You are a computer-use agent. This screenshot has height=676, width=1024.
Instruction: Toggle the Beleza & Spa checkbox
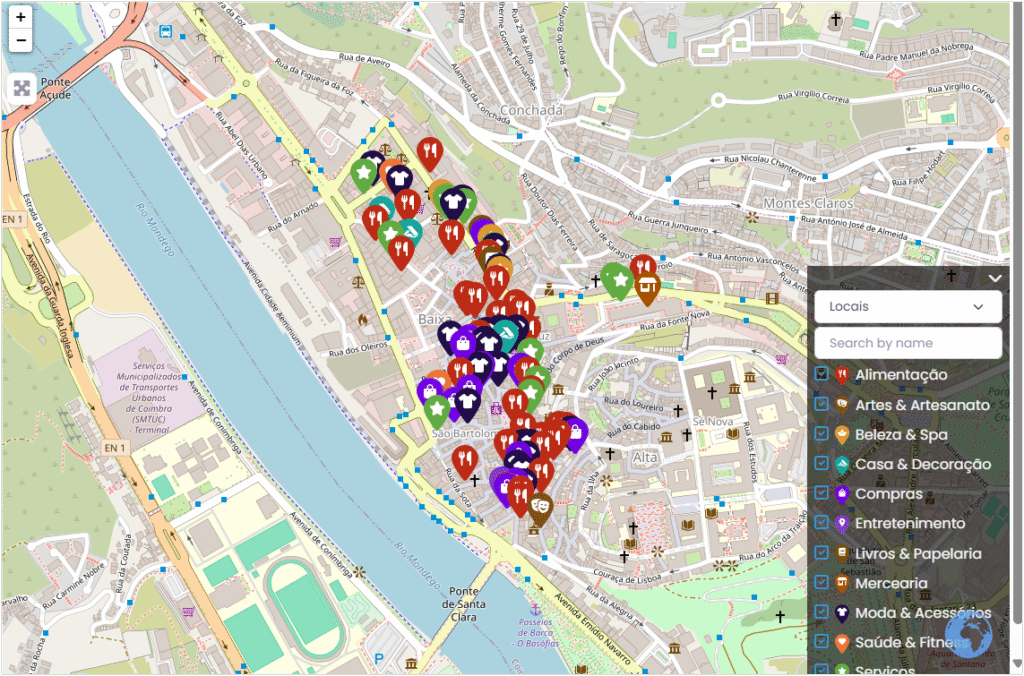(822, 434)
